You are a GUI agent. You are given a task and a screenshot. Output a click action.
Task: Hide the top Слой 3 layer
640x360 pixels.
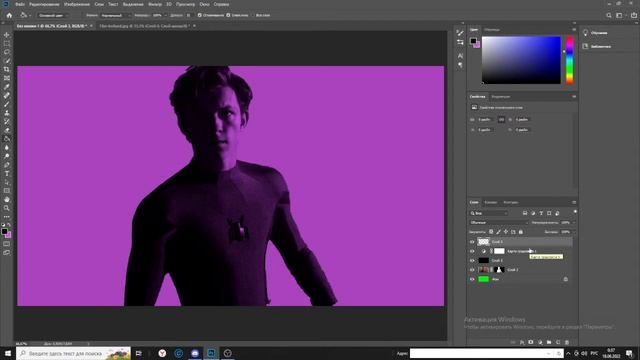pyautogui.click(x=472, y=242)
